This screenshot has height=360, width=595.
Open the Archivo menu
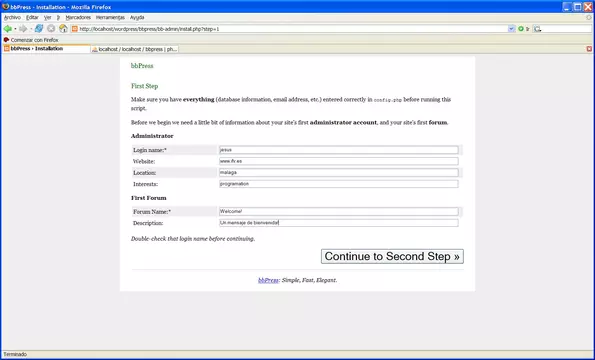coord(12,17)
